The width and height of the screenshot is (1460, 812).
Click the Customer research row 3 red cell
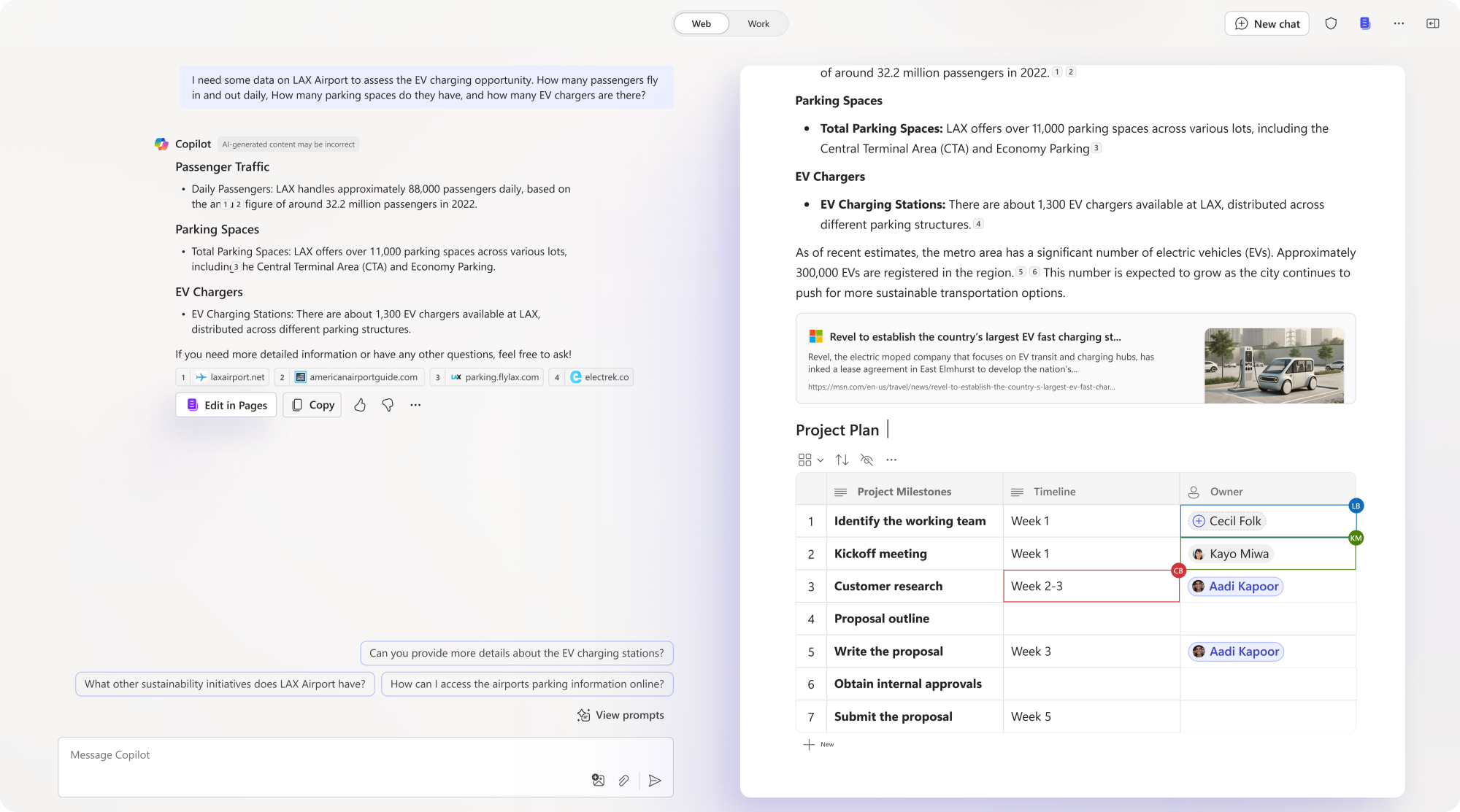1091,585
